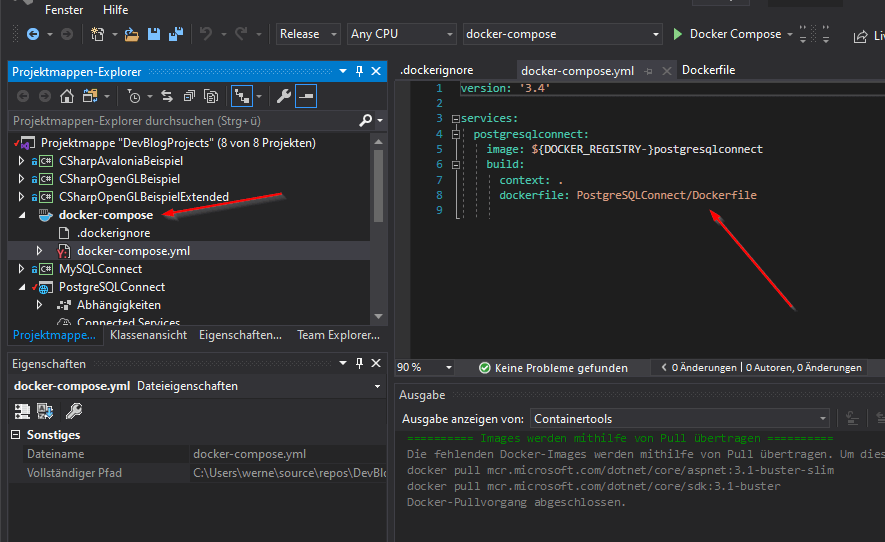
Task: Click the Open File folder icon
Action: click(132, 34)
